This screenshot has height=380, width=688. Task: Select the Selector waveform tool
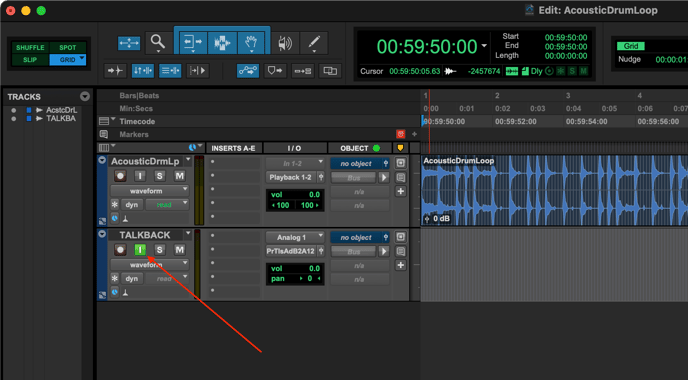point(222,43)
